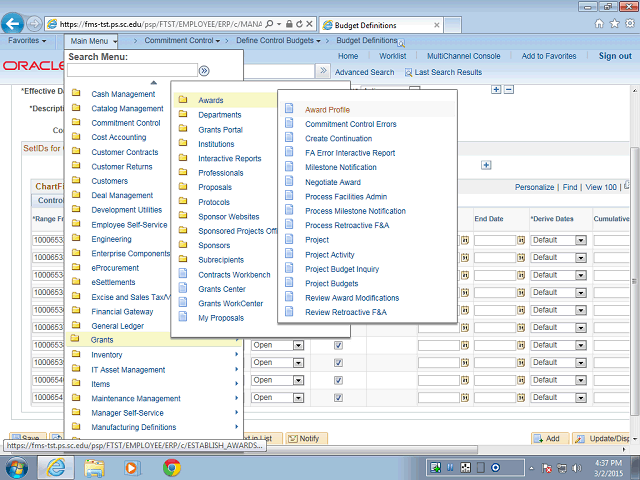Image resolution: width=640 pixels, height=480 pixels.
Task: Uncheck the checkbox in the last visible row
Action: click(338, 397)
